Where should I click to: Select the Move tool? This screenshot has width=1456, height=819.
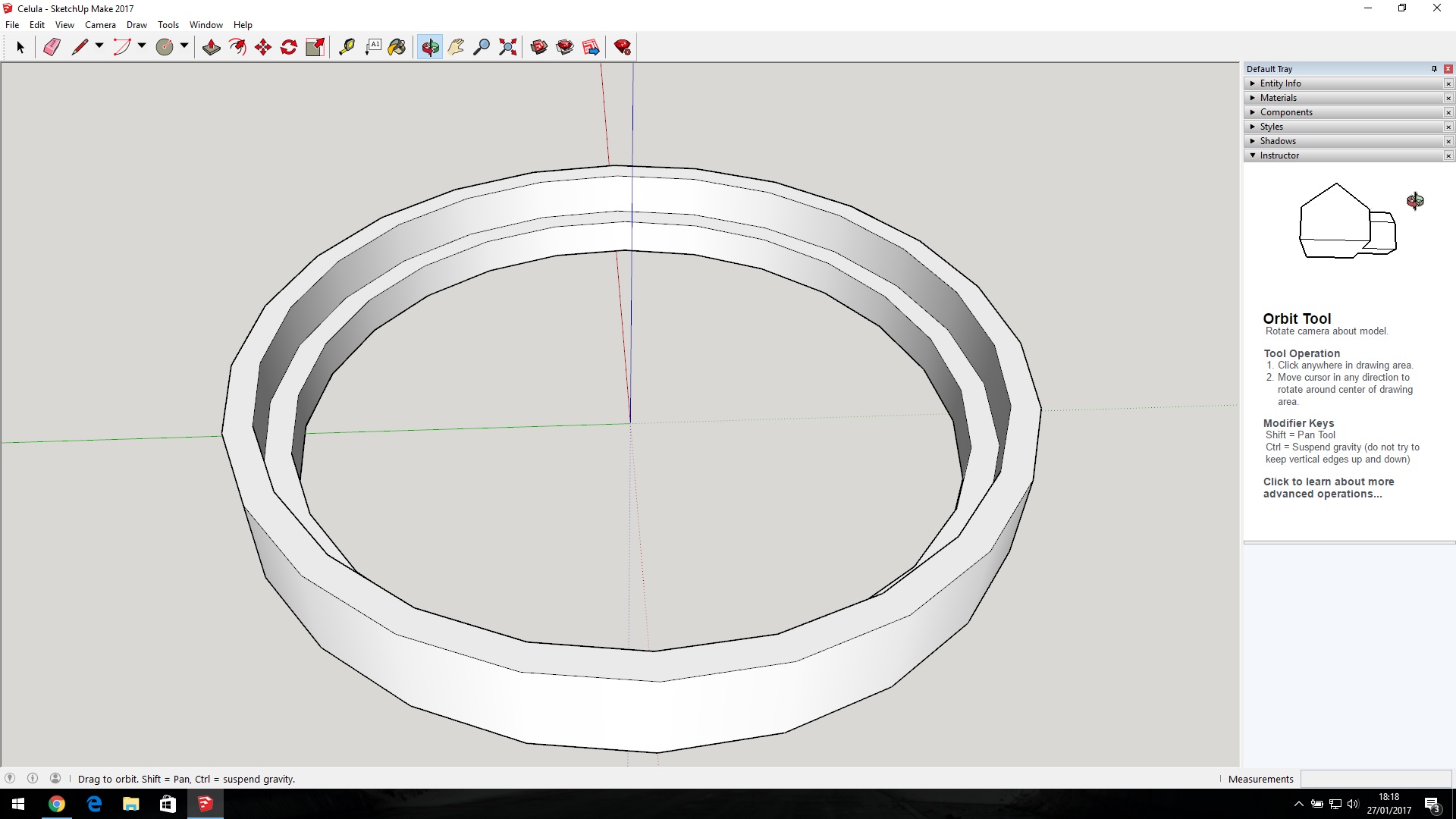pos(263,47)
